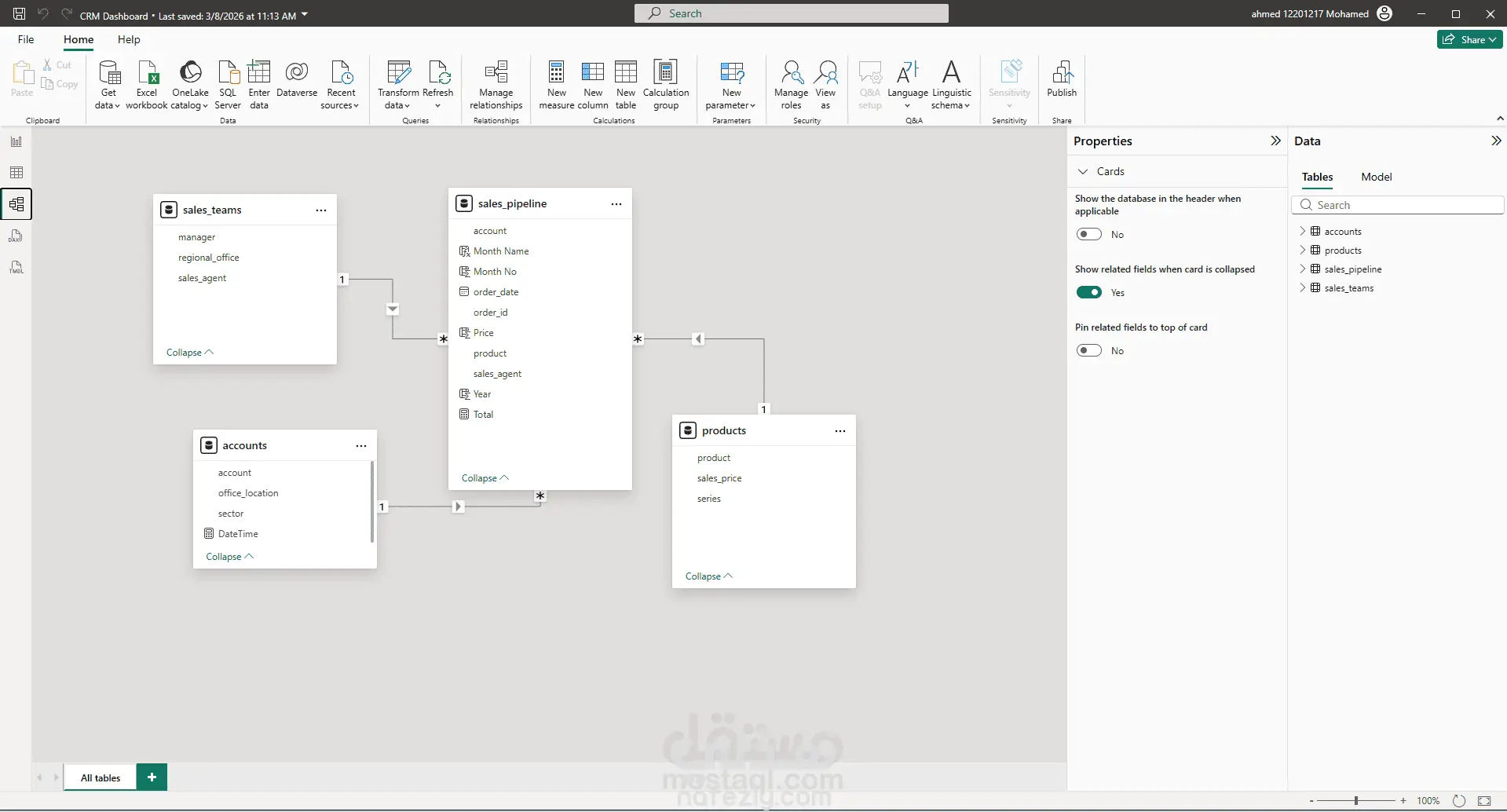Collapse the Properties pane

click(x=1275, y=141)
